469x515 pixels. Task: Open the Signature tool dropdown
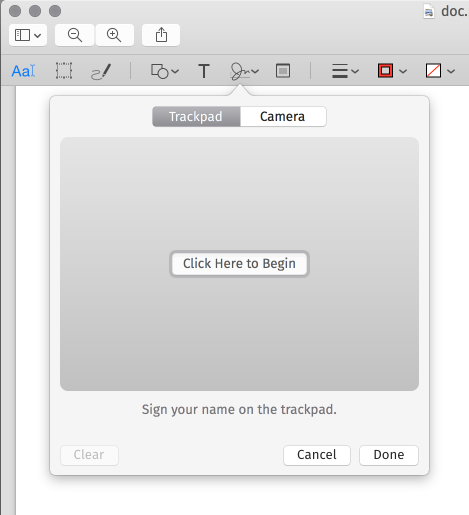[x=244, y=71]
